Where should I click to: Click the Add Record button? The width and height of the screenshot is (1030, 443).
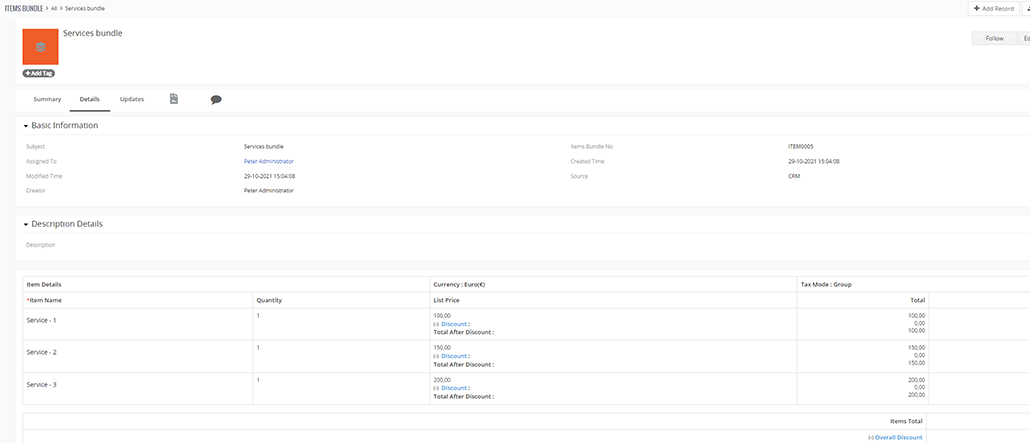pos(992,8)
